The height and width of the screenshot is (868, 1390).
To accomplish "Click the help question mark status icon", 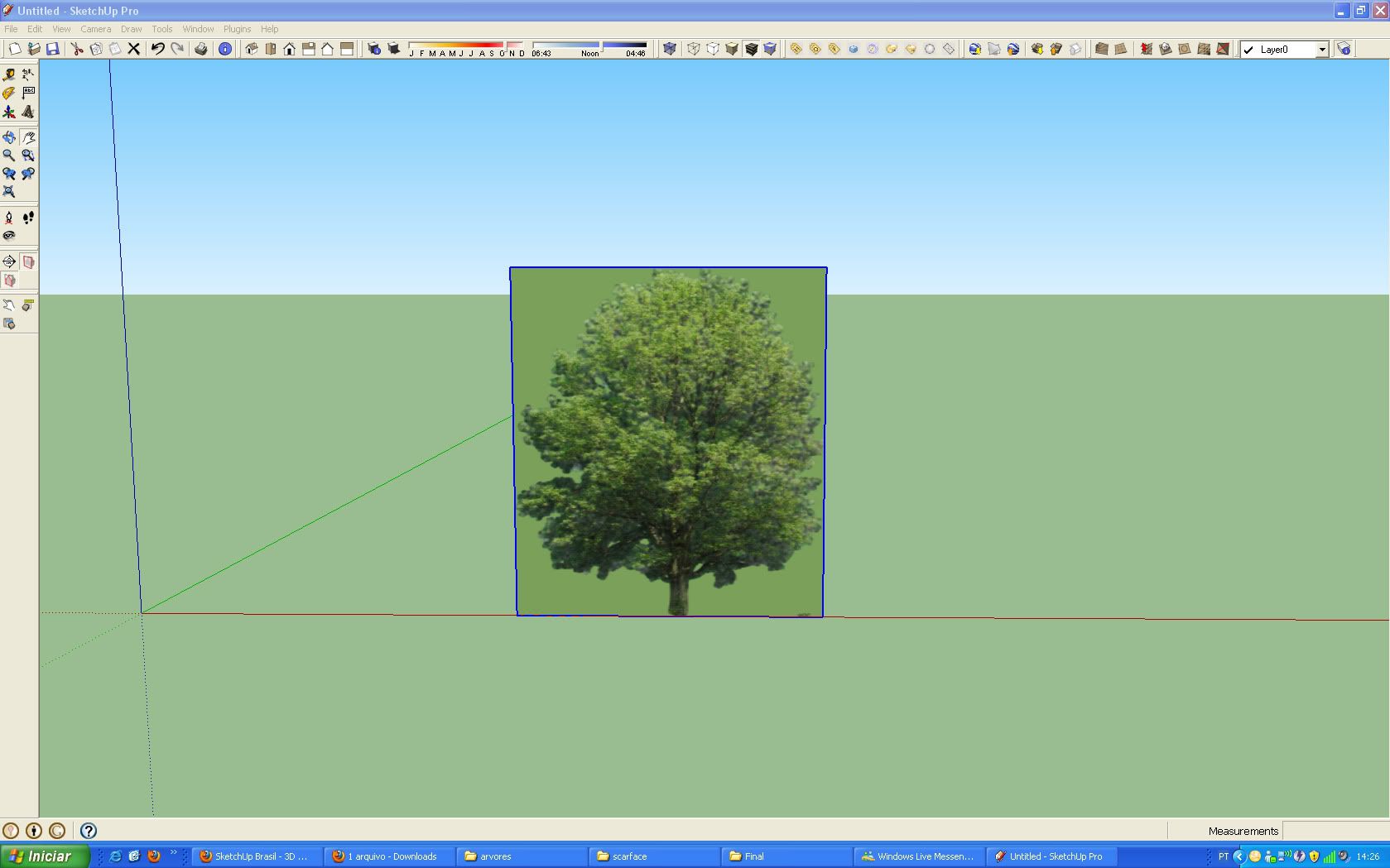I will (x=89, y=831).
